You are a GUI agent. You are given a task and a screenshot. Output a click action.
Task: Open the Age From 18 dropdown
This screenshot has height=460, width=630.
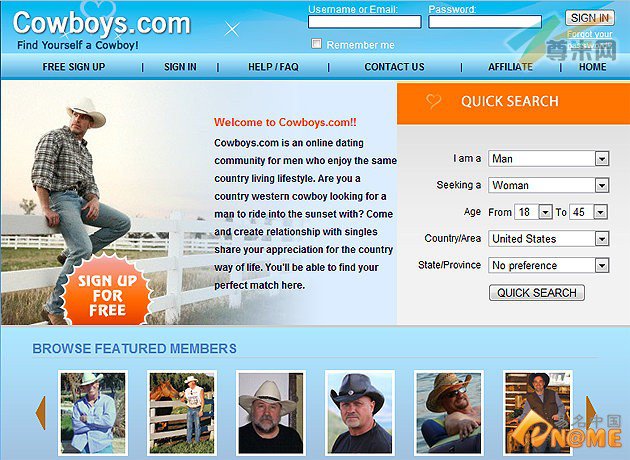coord(533,212)
